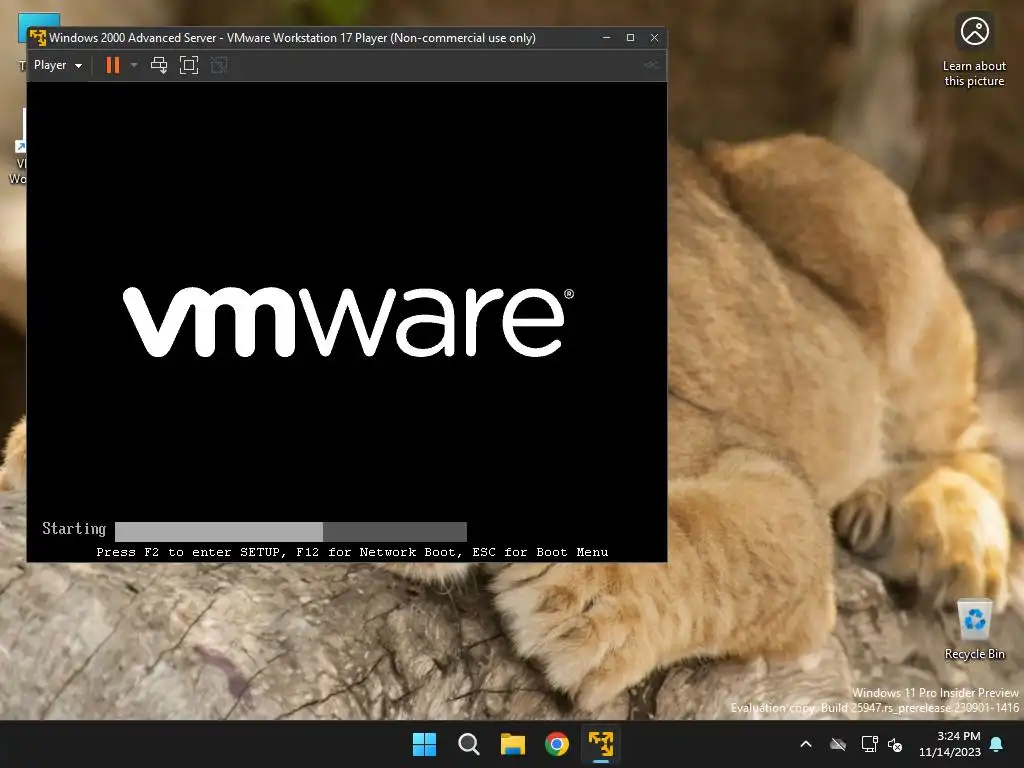Viewport: 1024px width, 768px height.
Task: Open the OneDrive tray icon
Action: coord(838,744)
